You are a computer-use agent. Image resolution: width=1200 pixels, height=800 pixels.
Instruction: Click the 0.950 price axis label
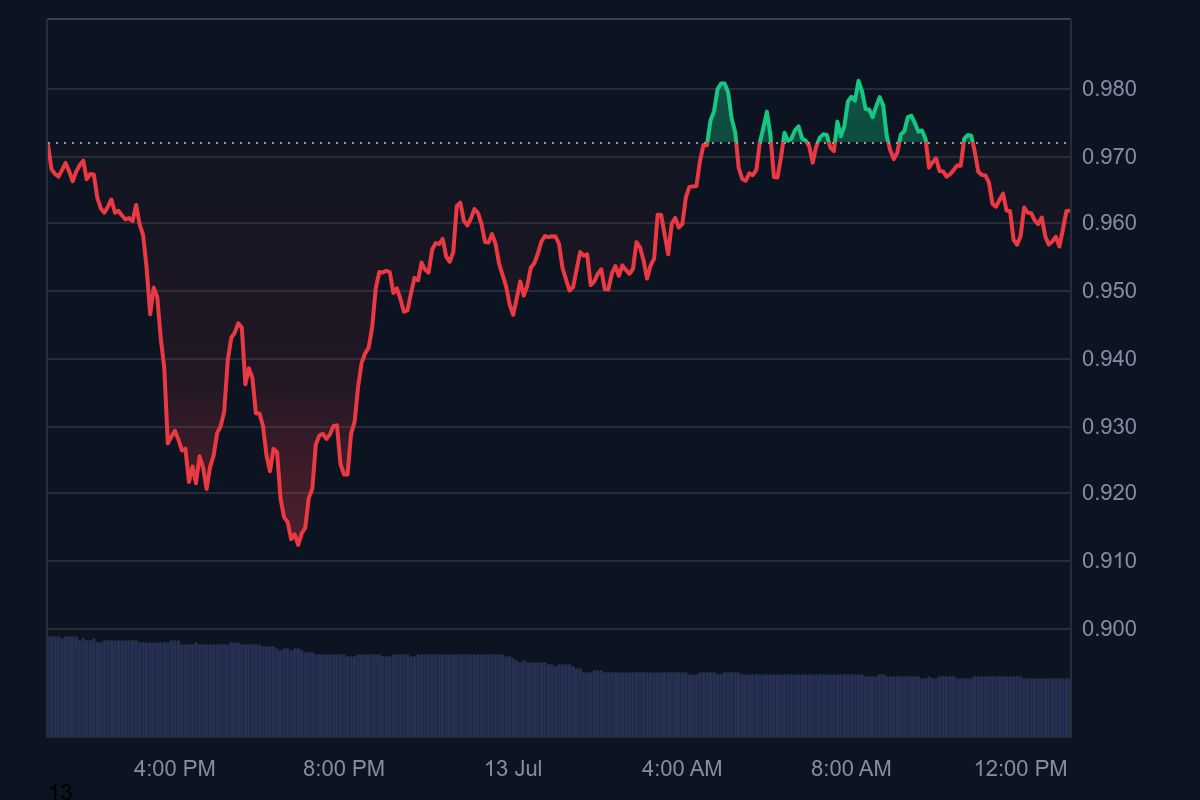[1109, 291]
